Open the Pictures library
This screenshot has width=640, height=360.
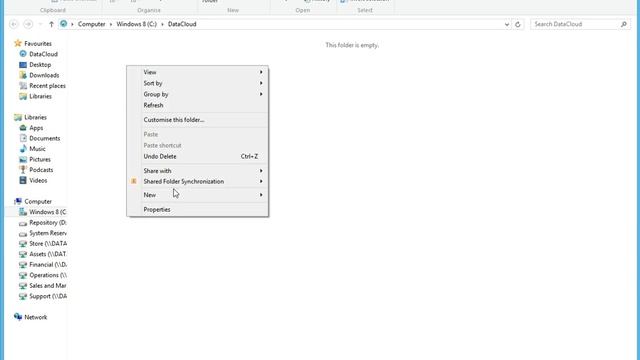[40, 159]
